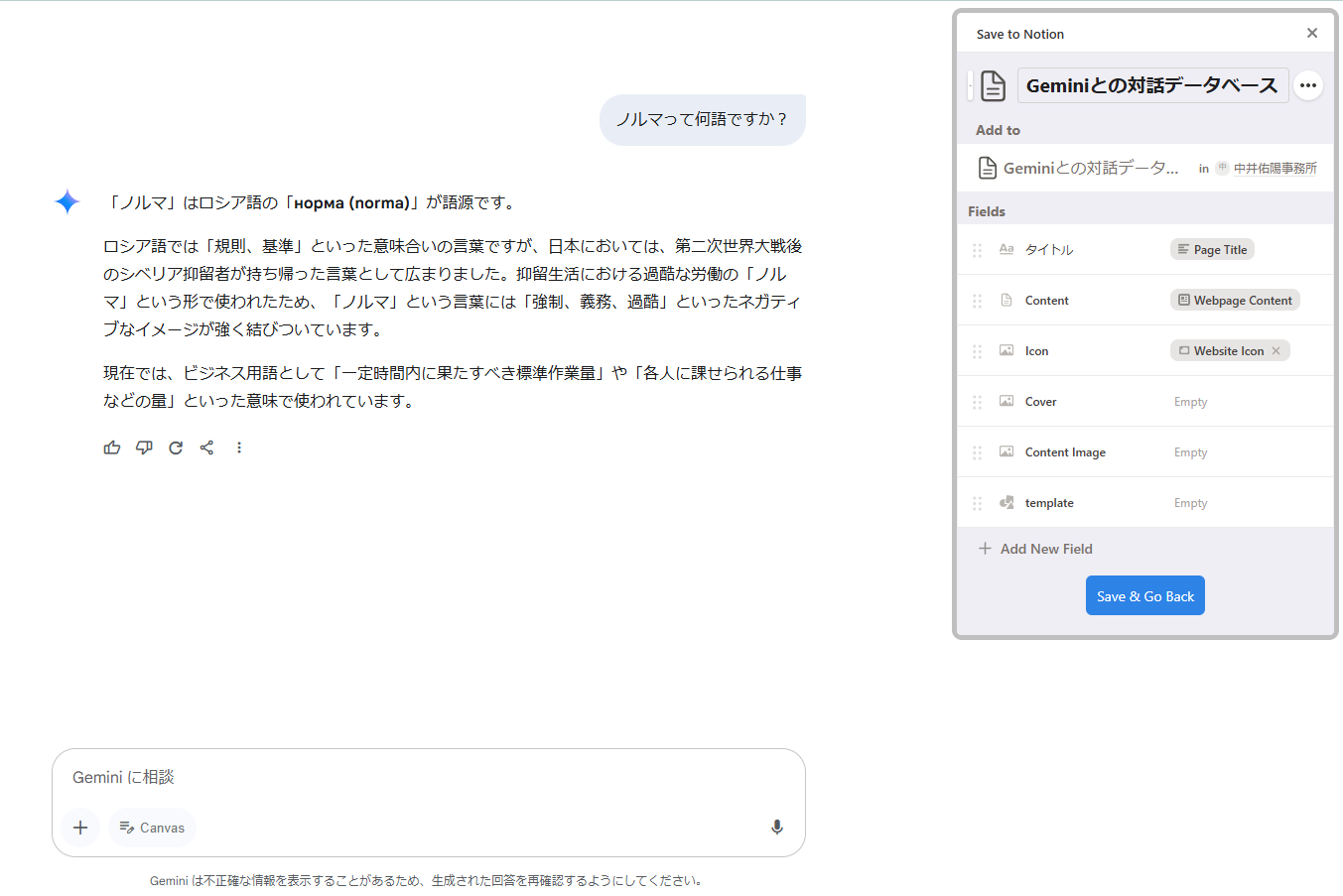Image resolution: width=1343 pixels, height=896 pixels.
Task: Open the response's more options menu
Action: click(x=239, y=448)
